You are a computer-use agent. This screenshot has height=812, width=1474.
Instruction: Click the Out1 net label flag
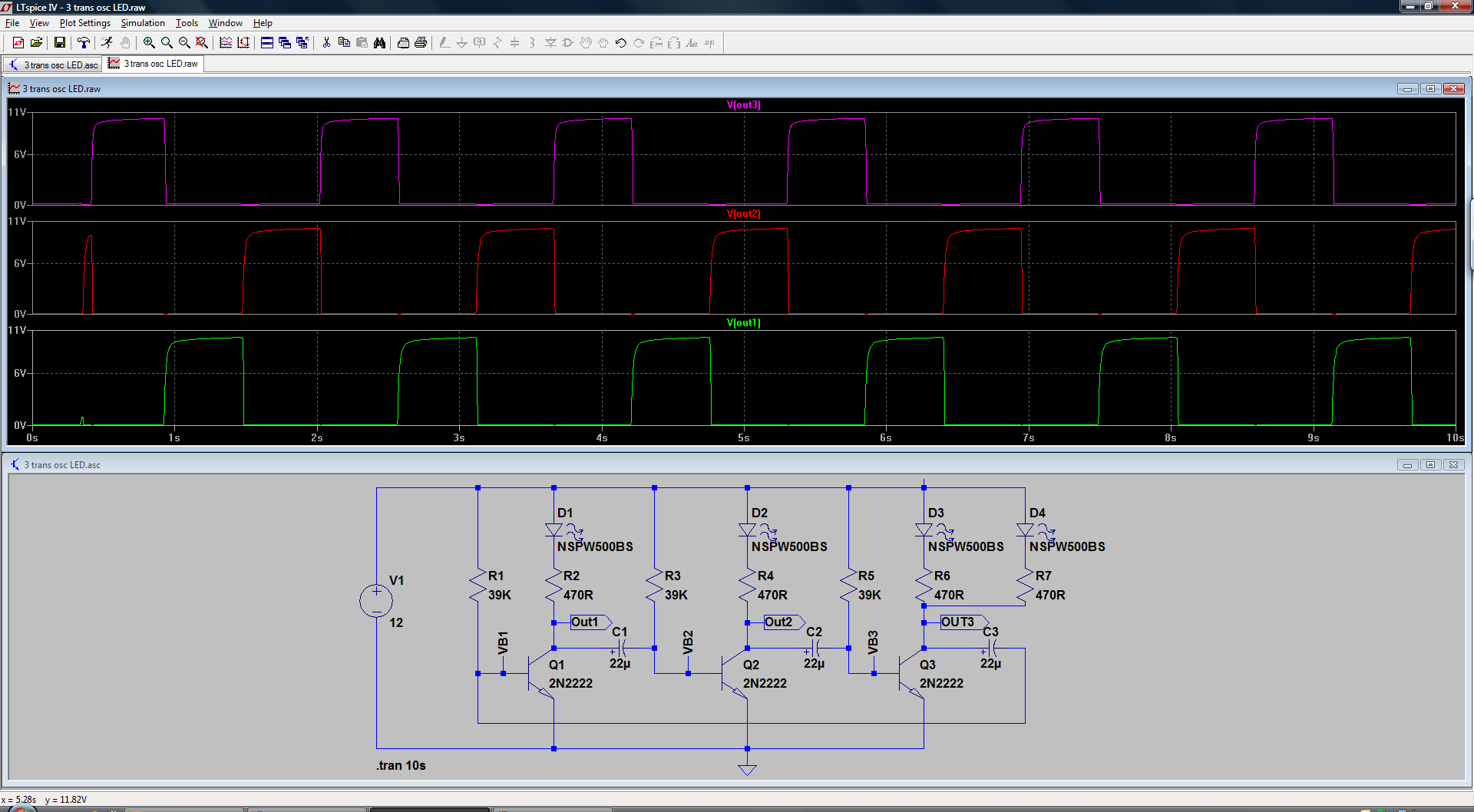click(x=590, y=622)
